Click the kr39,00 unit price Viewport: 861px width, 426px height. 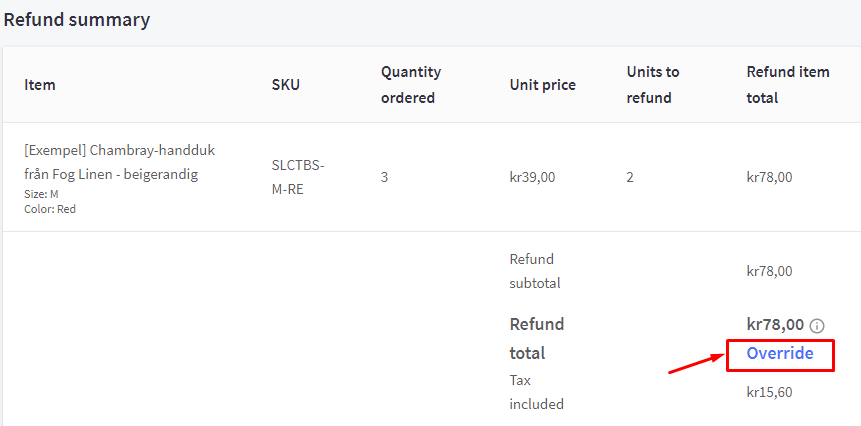(532, 178)
